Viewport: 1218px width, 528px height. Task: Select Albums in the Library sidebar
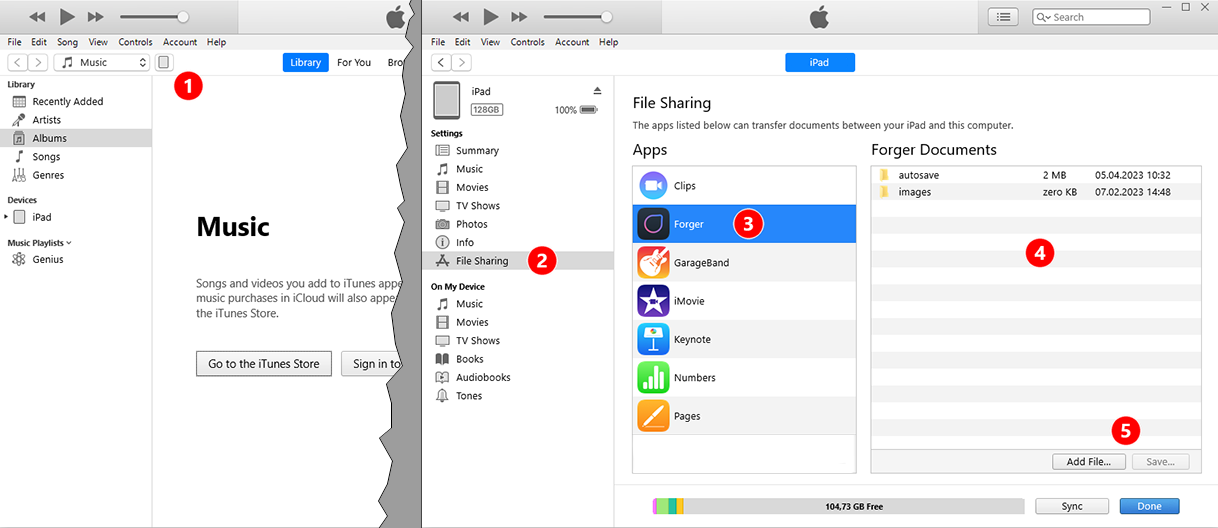(x=76, y=138)
